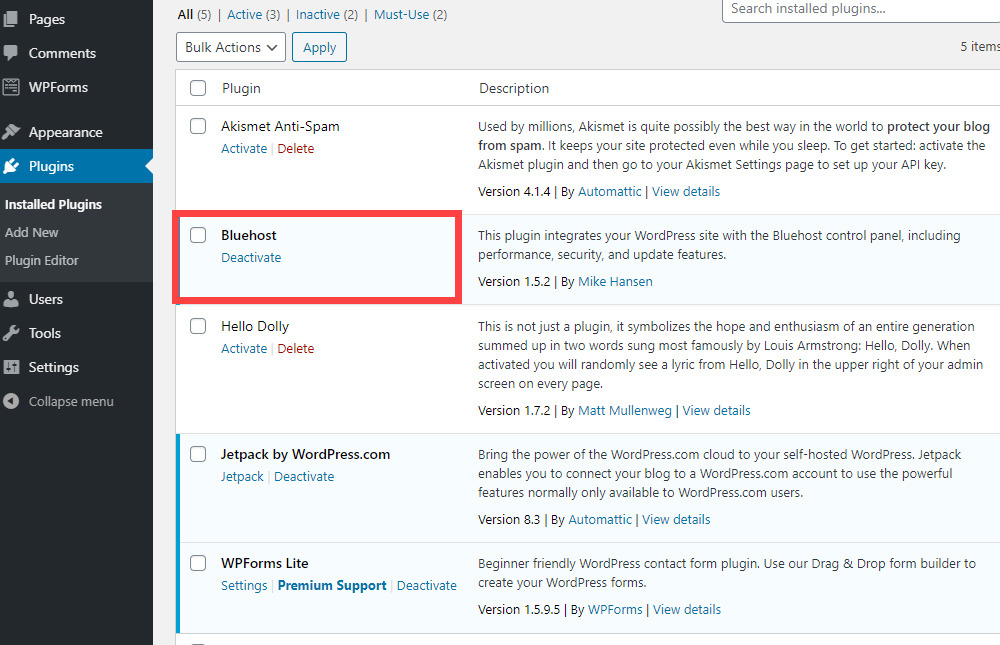Click the Bluehost plugin name
The height and width of the screenshot is (645, 1000).
(x=249, y=235)
